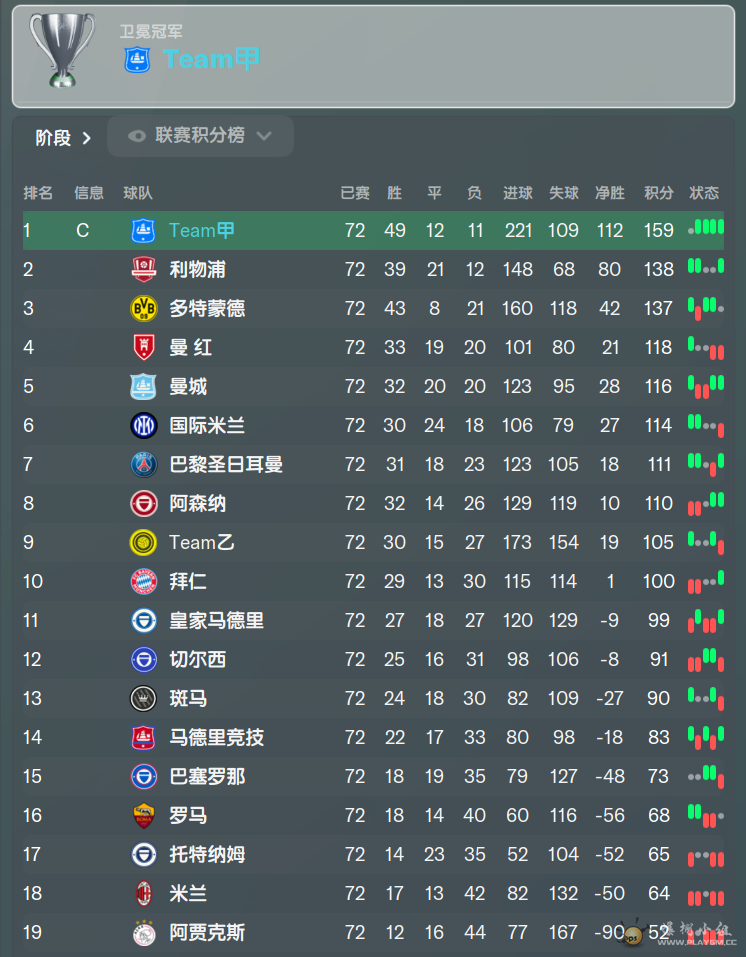
Task: Toggle the eye icon beside 联赛积分榜
Action: (137, 135)
